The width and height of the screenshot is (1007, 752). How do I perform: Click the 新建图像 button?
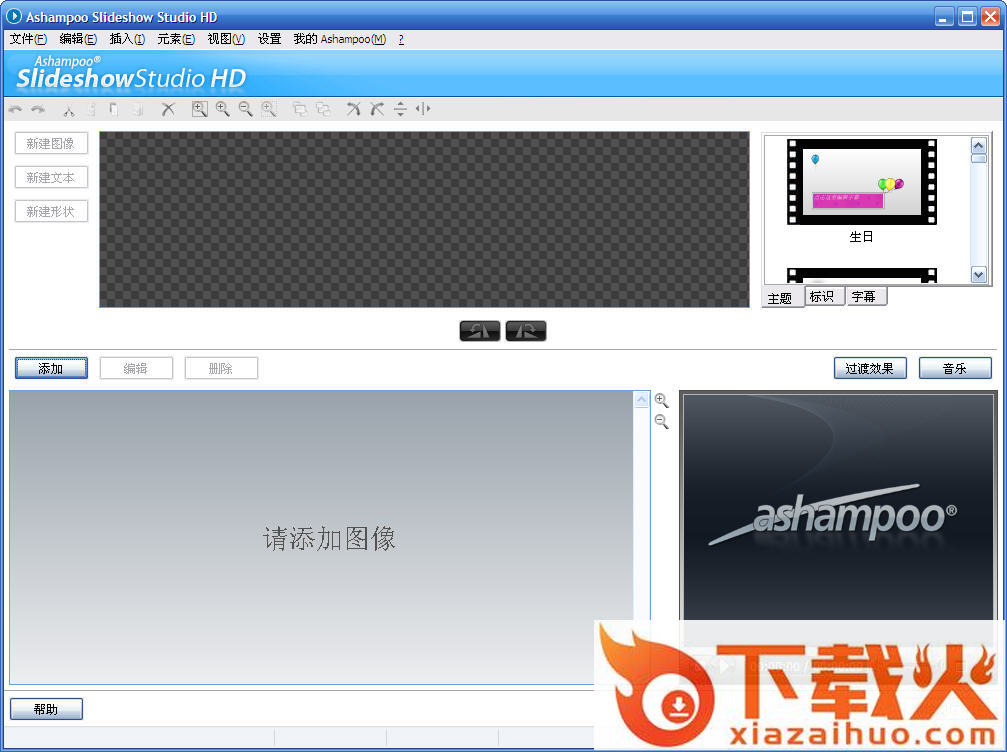(x=51, y=143)
